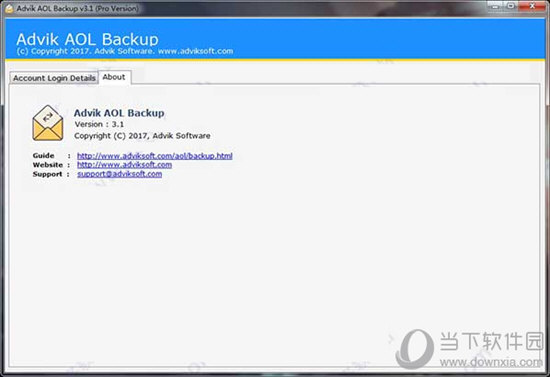Click the "Copyright (C) 2017, Advik Software" line
The image size is (550, 377).
[x=142, y=136]
